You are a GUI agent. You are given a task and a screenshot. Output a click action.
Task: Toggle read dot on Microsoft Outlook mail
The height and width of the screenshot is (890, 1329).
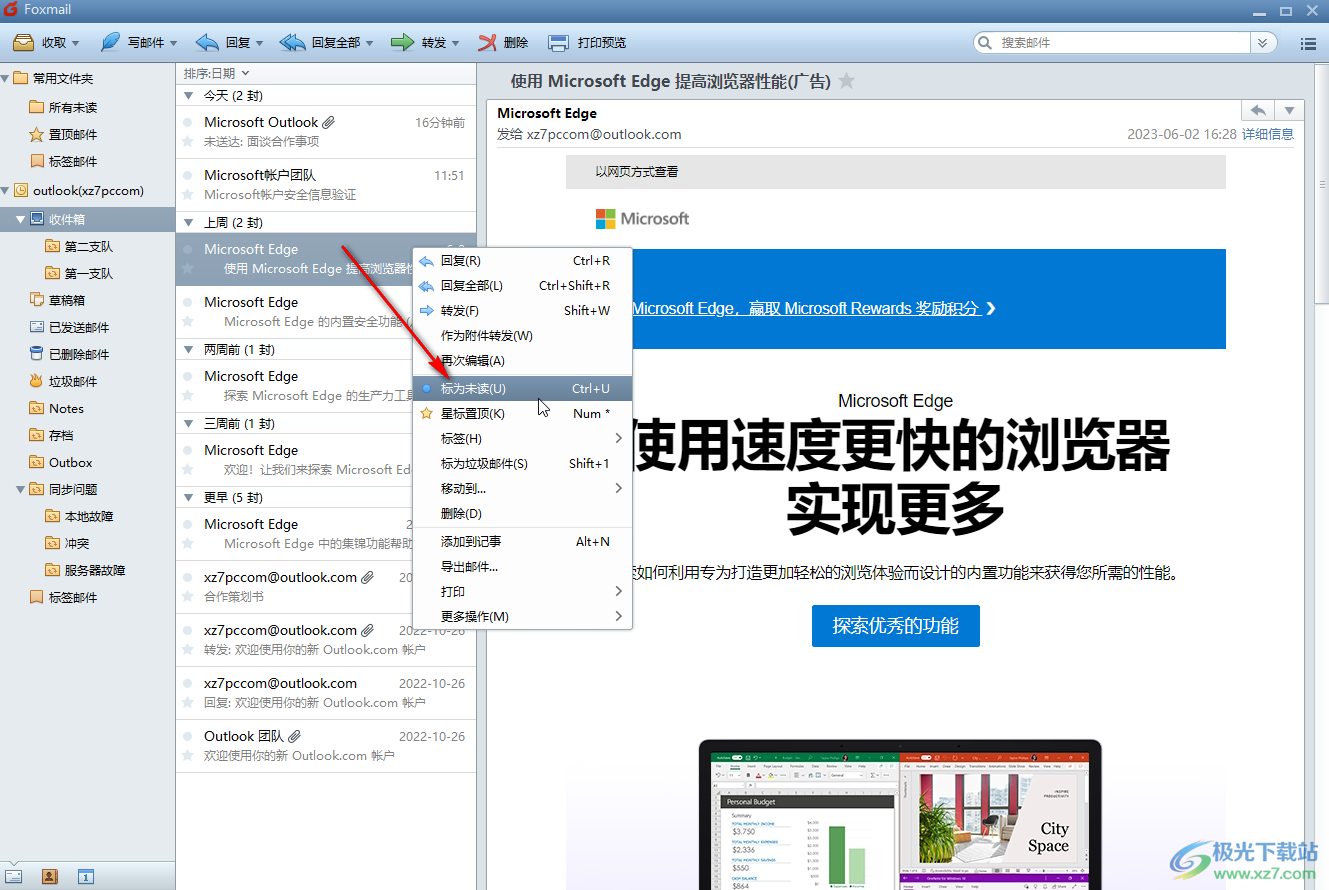click(187, 122)
